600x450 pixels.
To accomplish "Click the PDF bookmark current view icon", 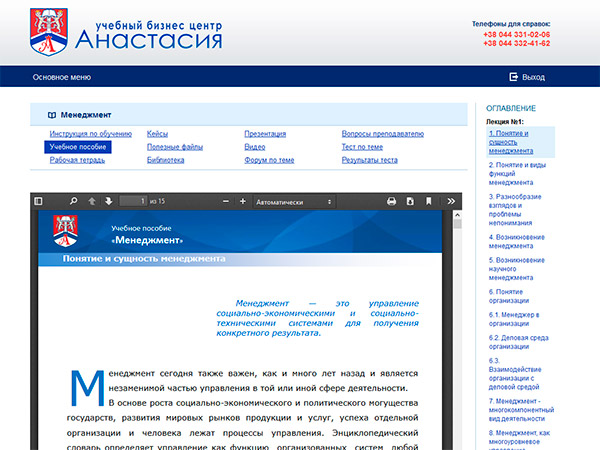I will pyautogui.click(x=428, y=201).
